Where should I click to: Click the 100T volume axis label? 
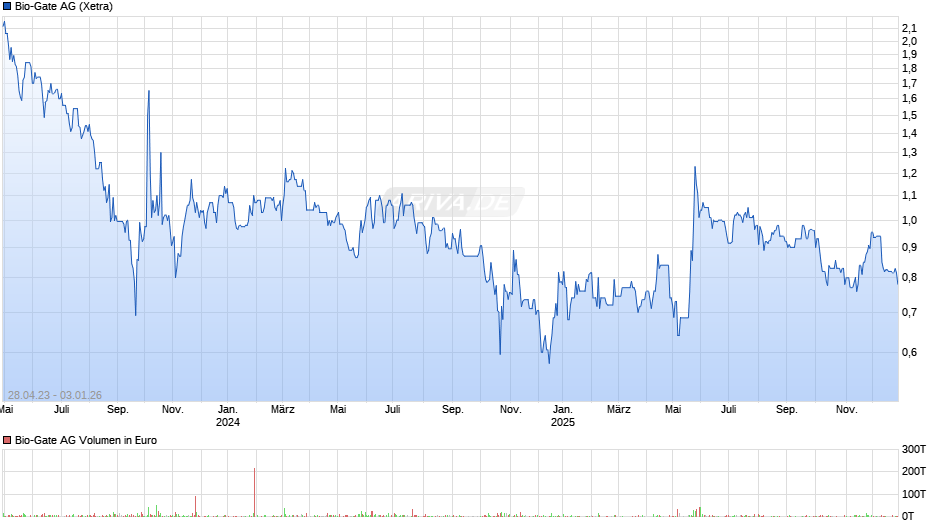tap(914, 494)
